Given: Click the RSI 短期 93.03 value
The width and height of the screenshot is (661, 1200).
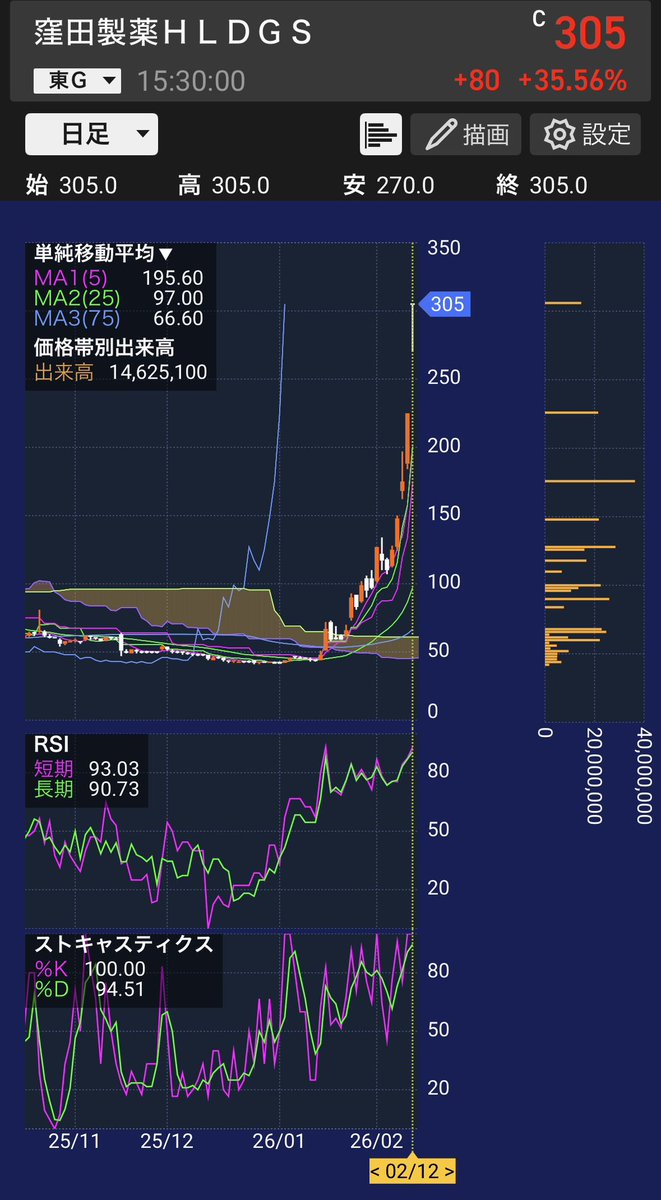Looking at the screenshot, I should coord(87,769).
